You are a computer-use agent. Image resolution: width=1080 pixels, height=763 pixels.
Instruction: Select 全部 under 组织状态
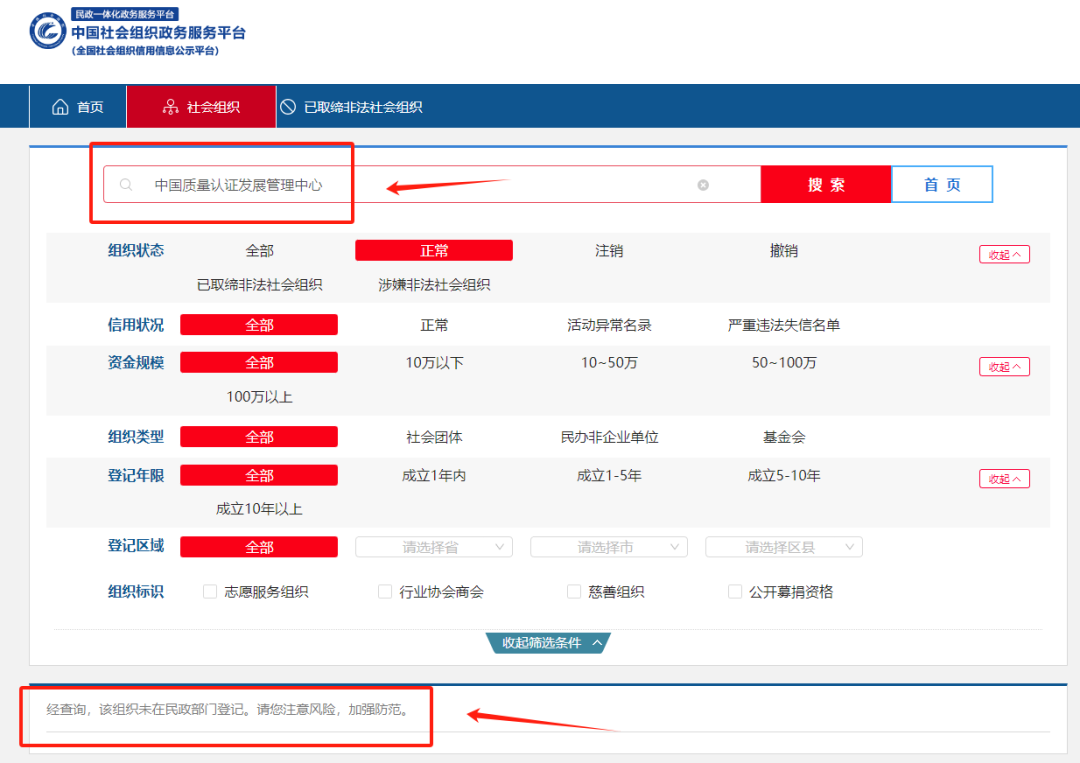pos(260,251)
